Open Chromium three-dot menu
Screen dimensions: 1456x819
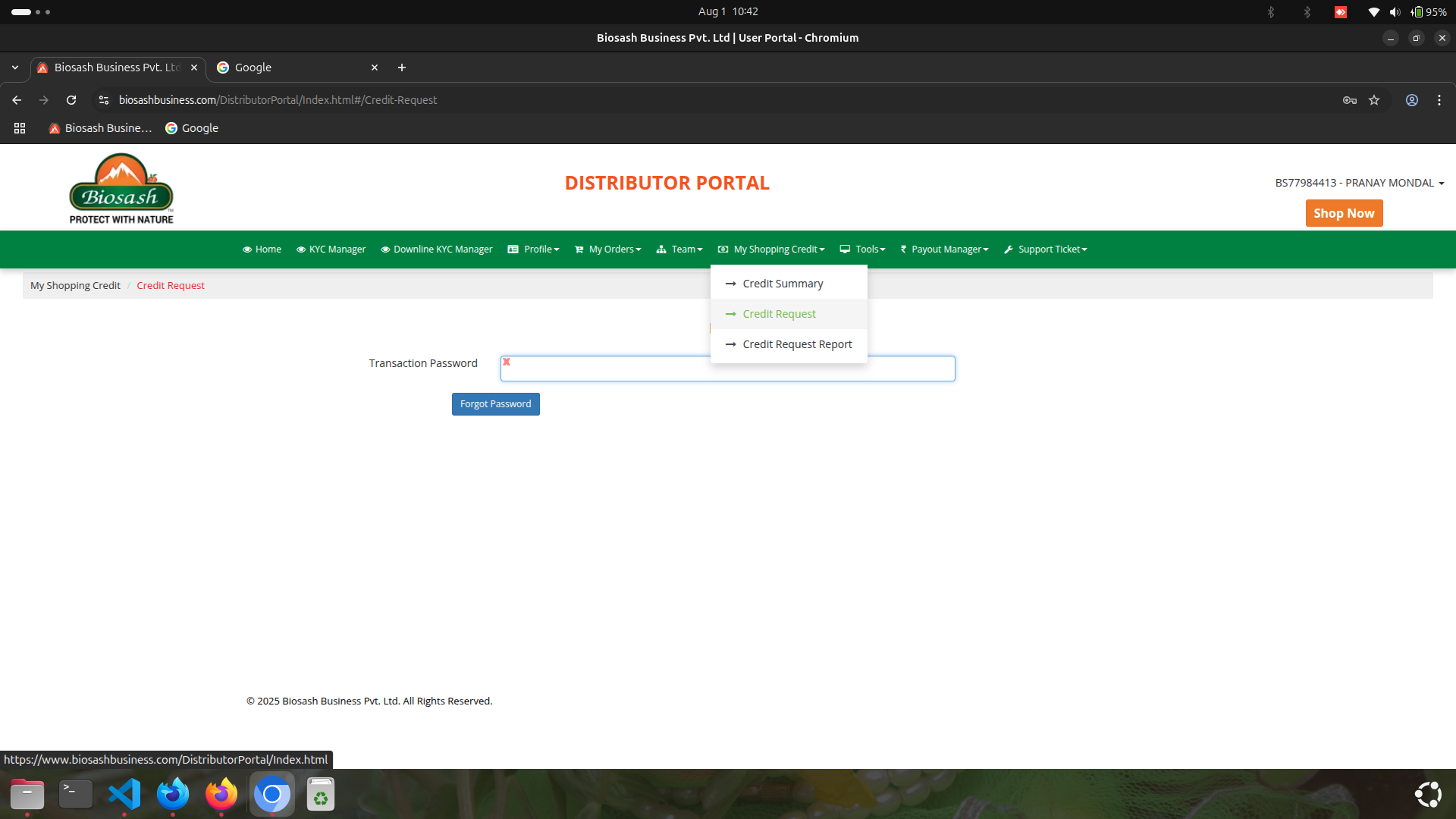tap(1439, 100)
